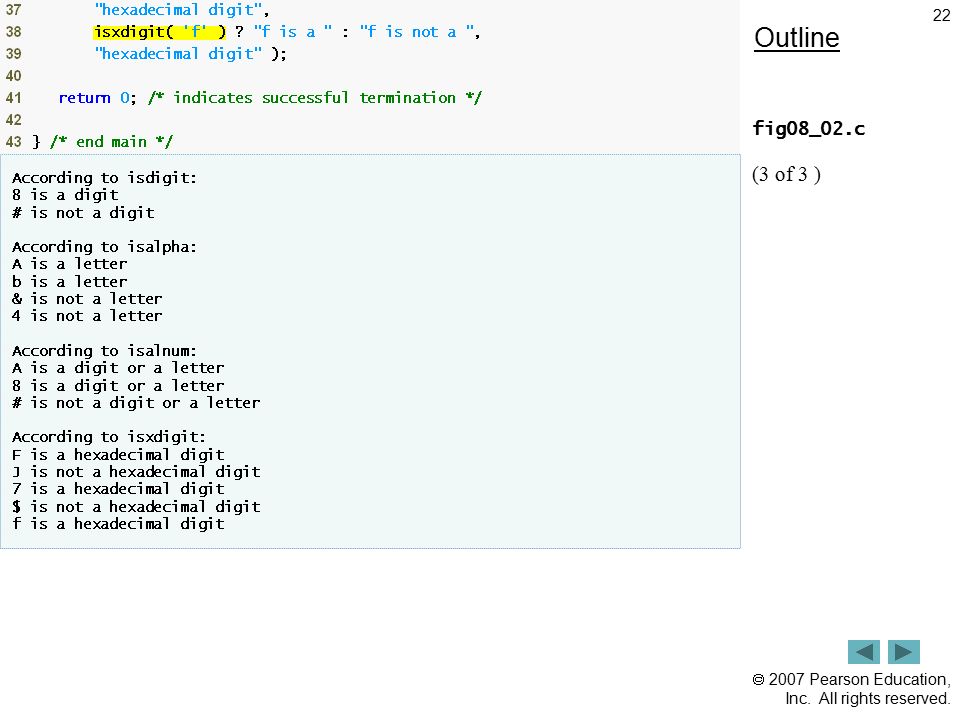Screen dimensions: 960x720
Task: Click the return 0 statement on line 41
Action: tap(97, 98)
